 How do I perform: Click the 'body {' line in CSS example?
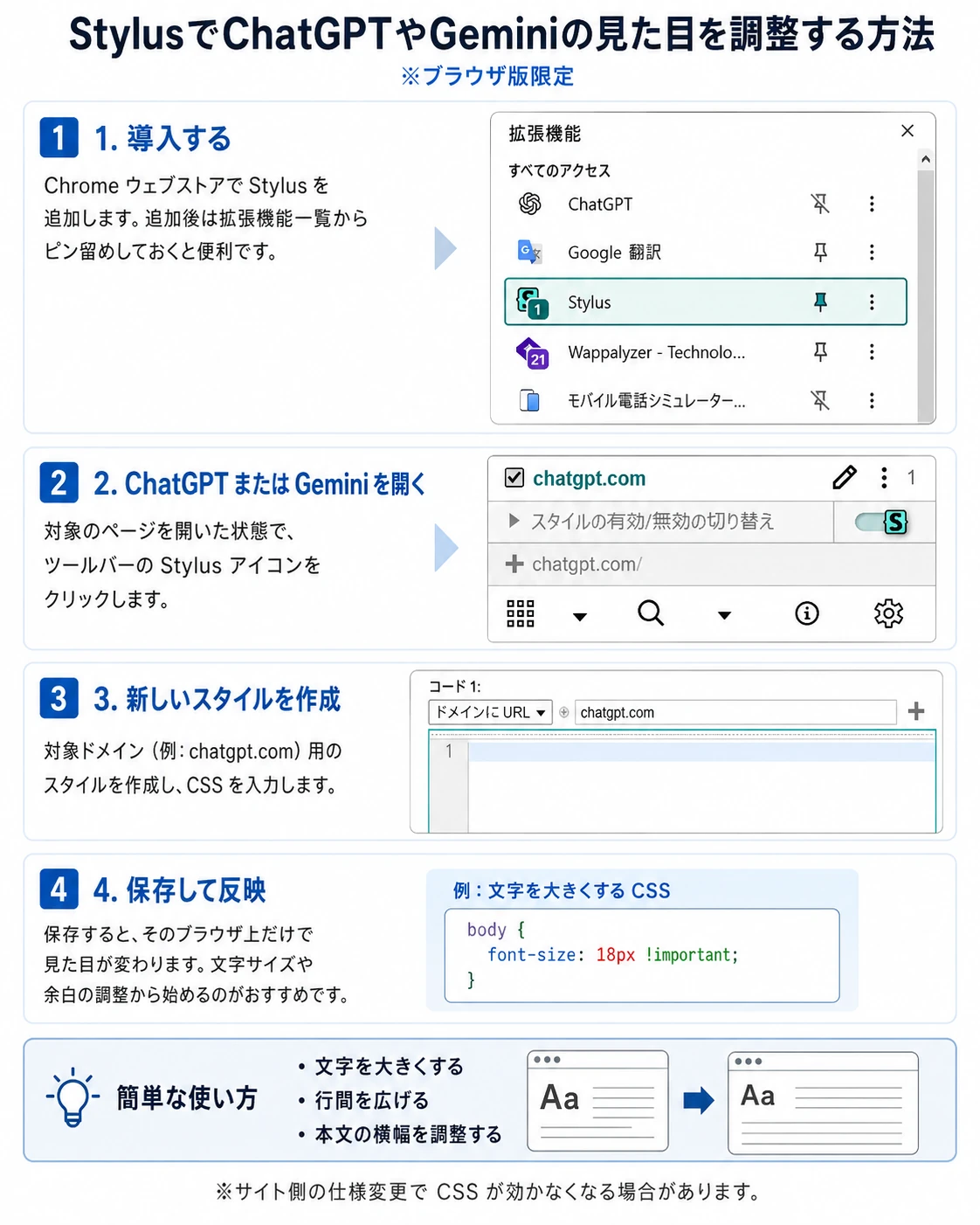(x=495, y=930)
